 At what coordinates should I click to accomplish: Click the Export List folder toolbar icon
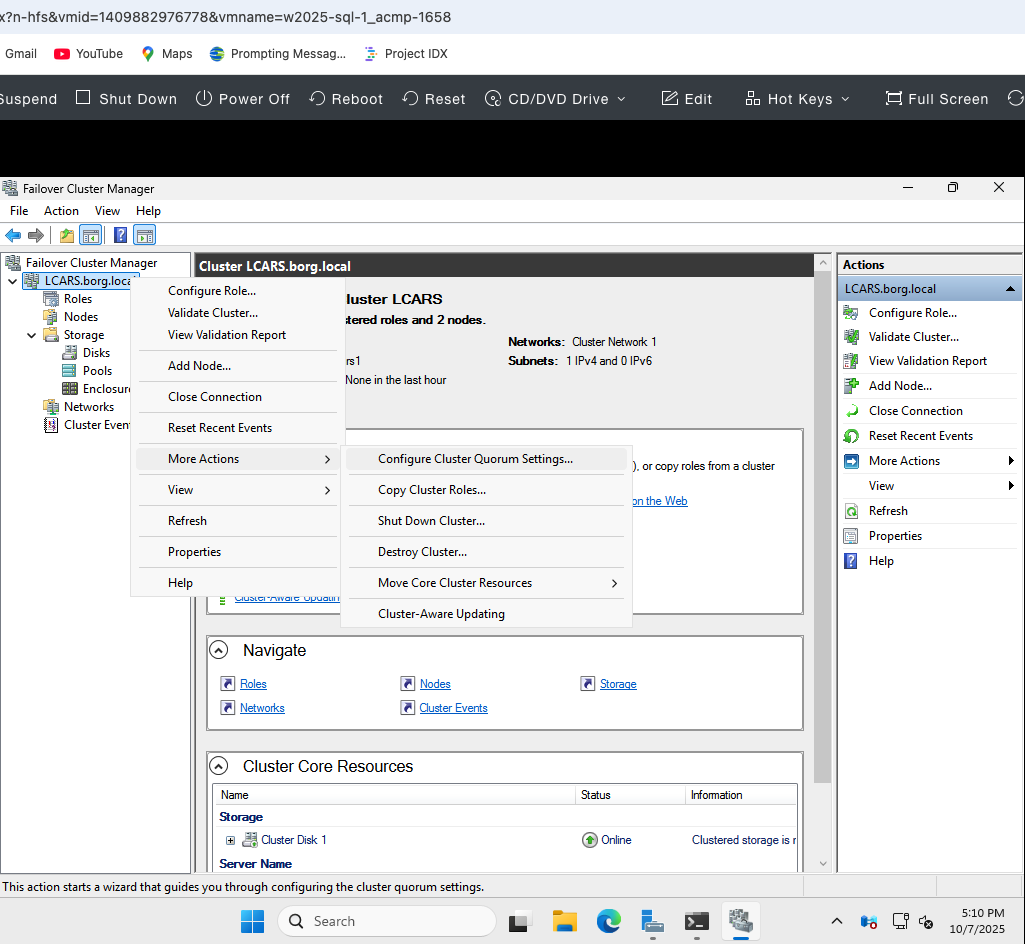point(65,234)
